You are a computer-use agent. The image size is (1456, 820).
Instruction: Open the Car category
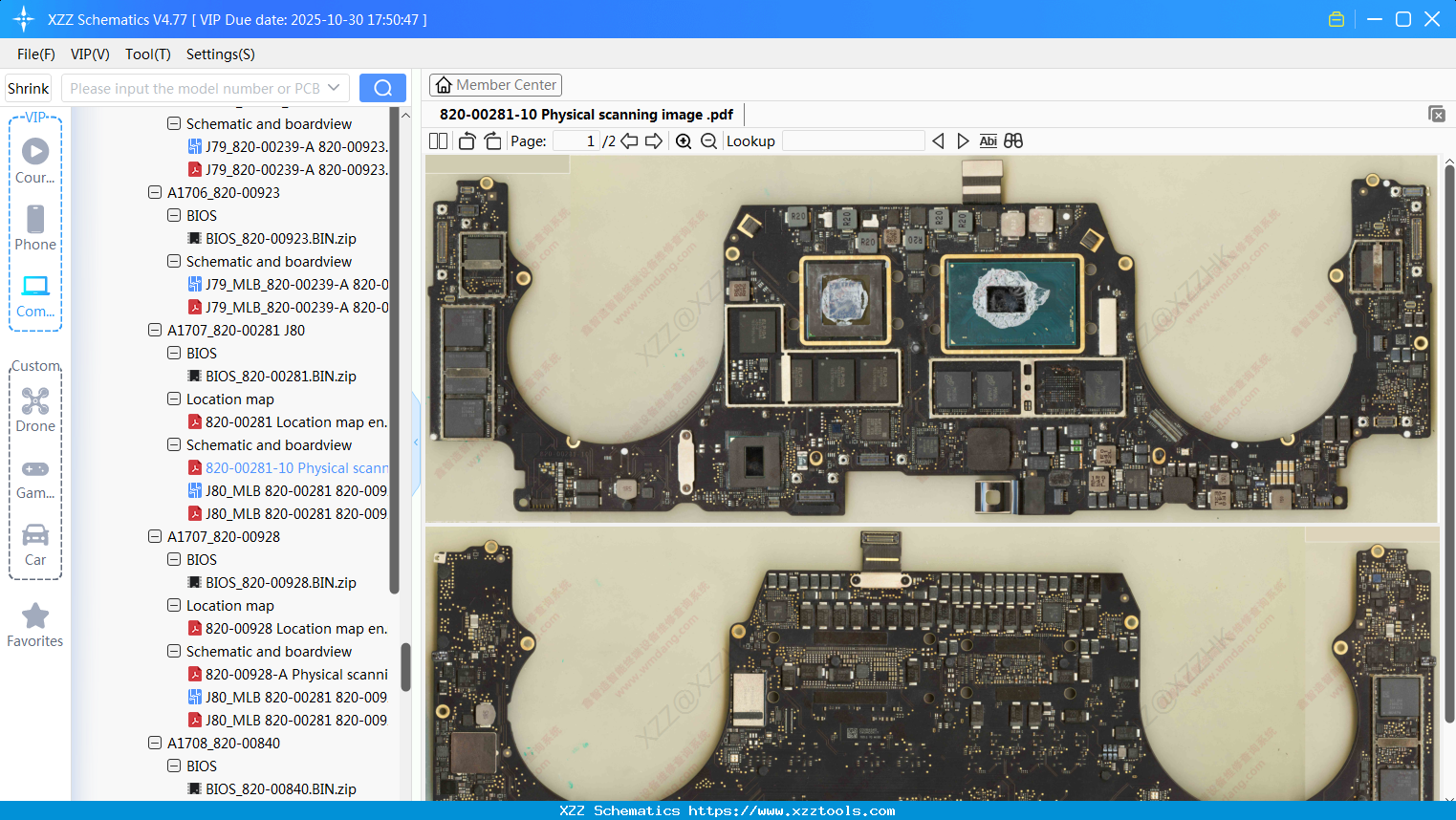click(35, 545)
